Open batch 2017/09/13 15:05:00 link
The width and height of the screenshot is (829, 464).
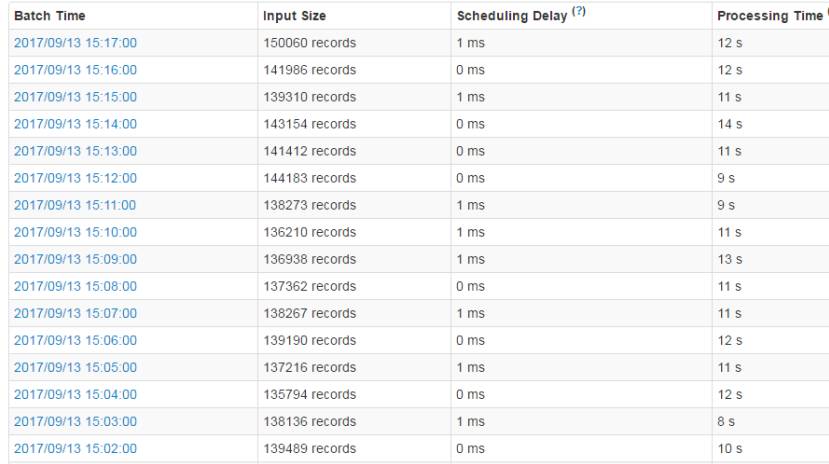[75, 367]
